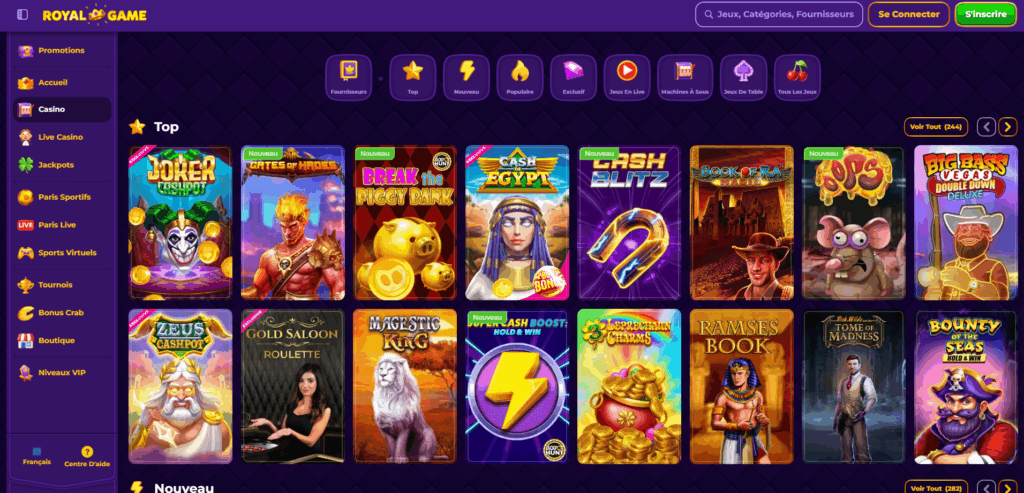
Task: Open the Fournisseurs category icon
Action: [x=349, y=77]
